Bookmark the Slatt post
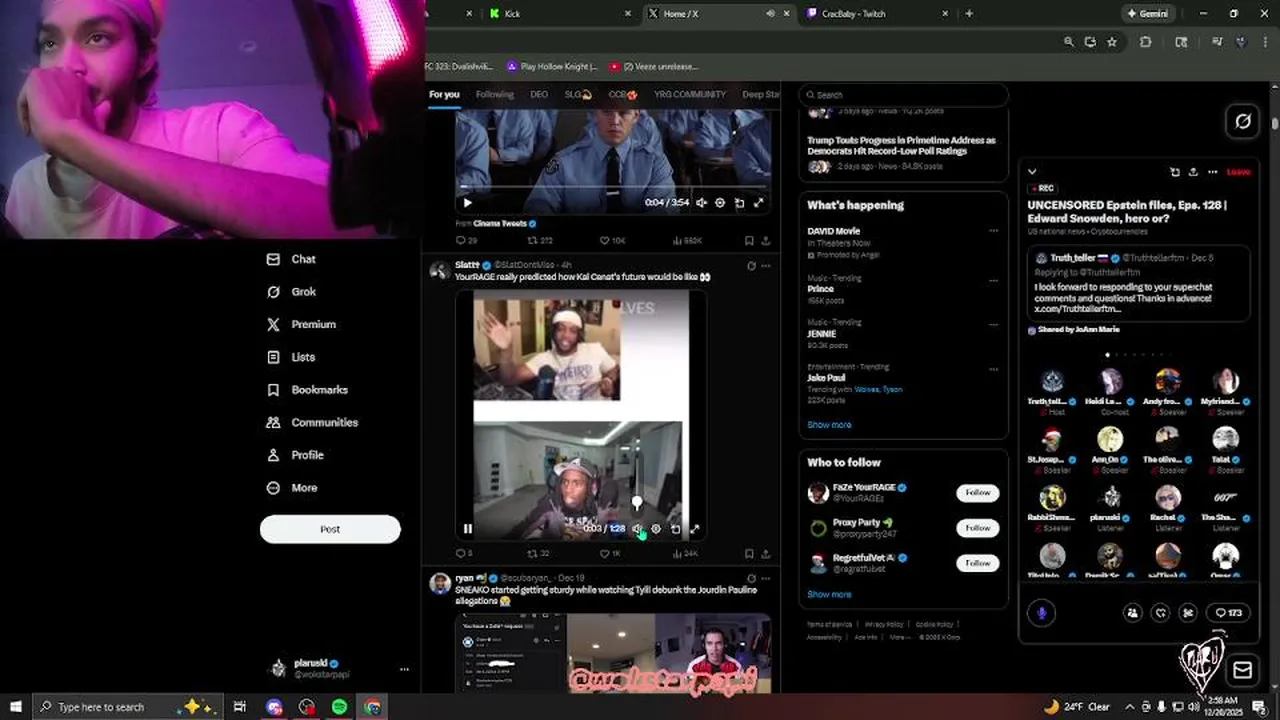 749,554
